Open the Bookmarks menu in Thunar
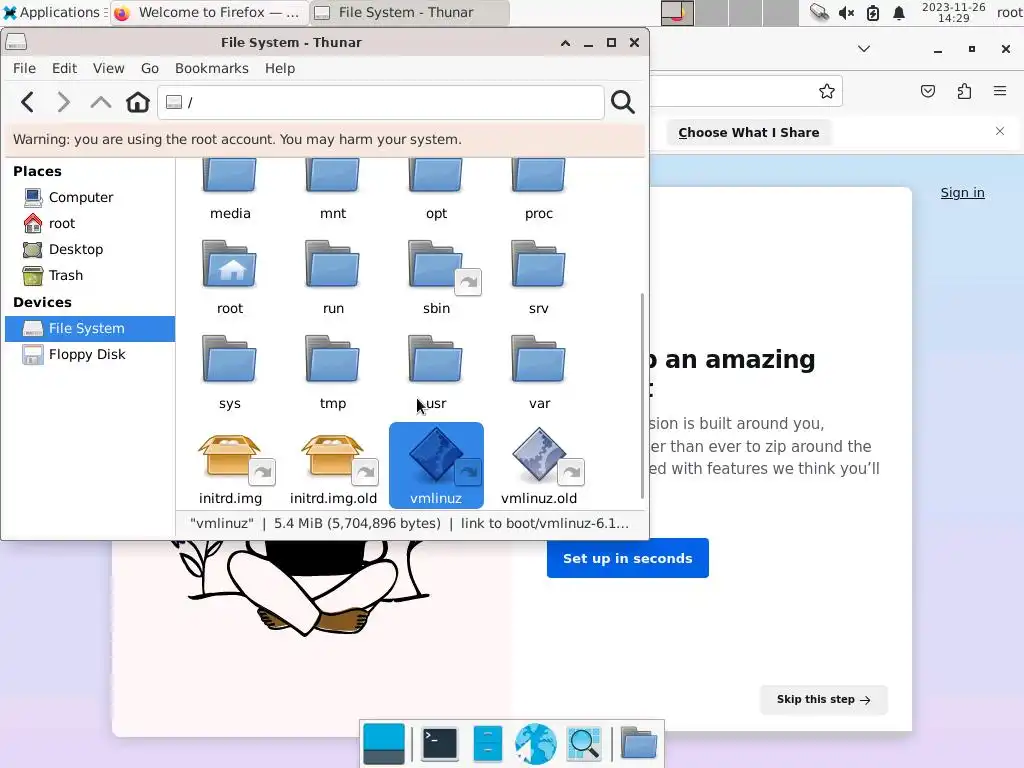Screen dimensions: 1024x768 212,69
